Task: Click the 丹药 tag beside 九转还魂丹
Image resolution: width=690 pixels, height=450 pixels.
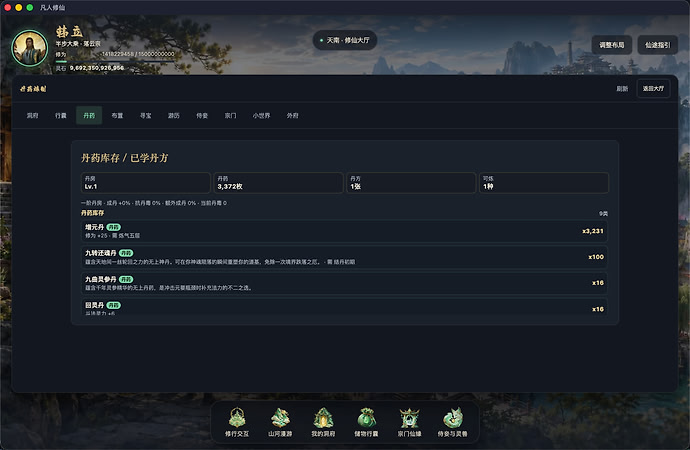Action: coord(126,253)
